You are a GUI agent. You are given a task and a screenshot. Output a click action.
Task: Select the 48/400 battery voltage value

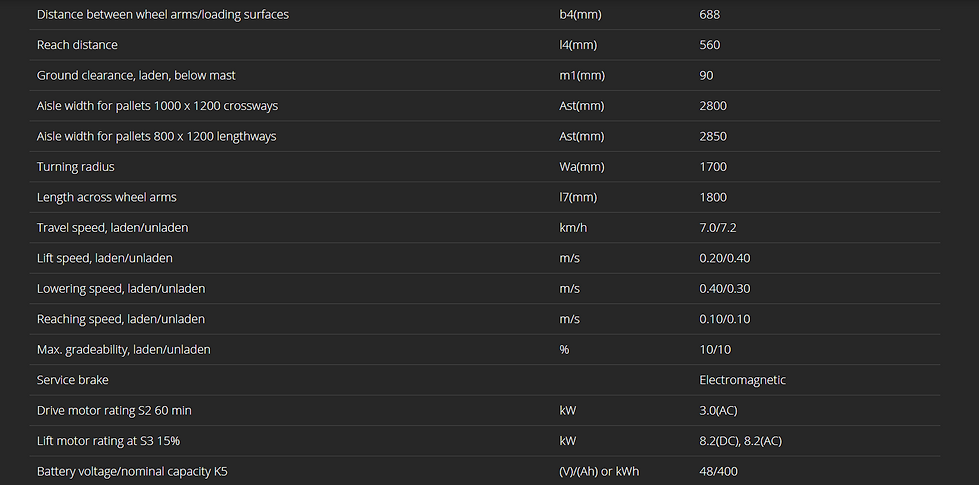click(719, 471)
